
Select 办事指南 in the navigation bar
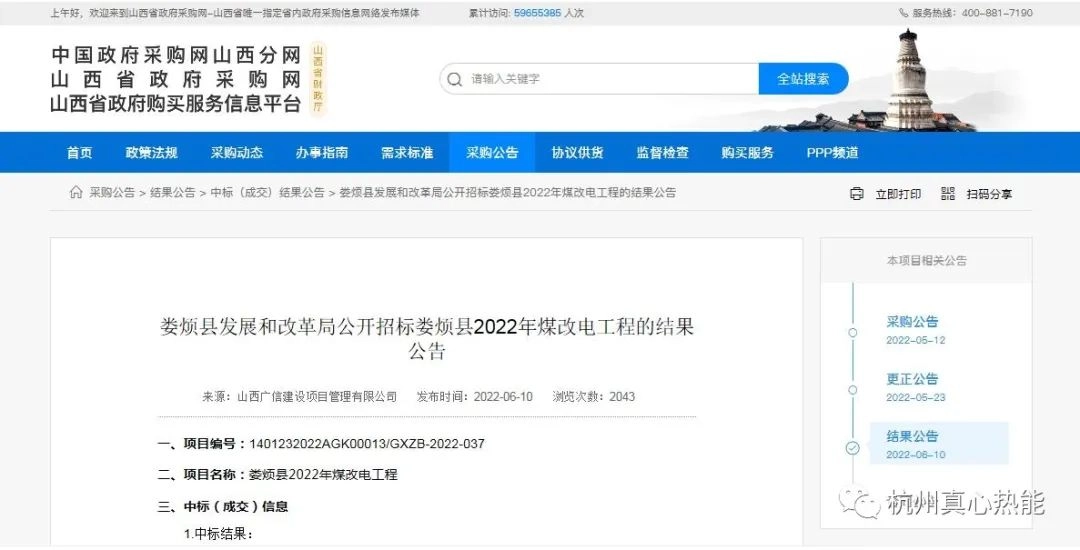[x=322, y=153]
